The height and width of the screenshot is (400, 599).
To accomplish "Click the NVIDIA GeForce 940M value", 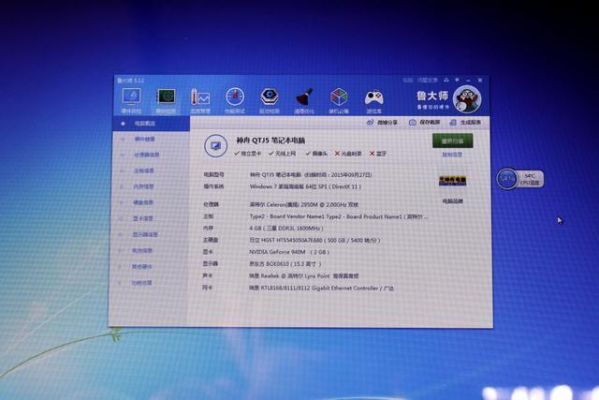I will pyautogui.click(x=289, y=252).
